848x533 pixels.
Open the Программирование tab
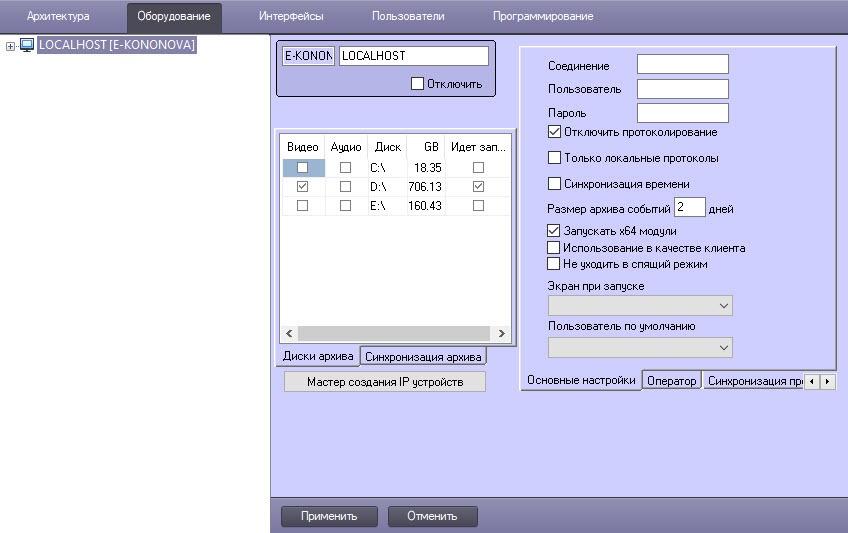click(542, 16)
